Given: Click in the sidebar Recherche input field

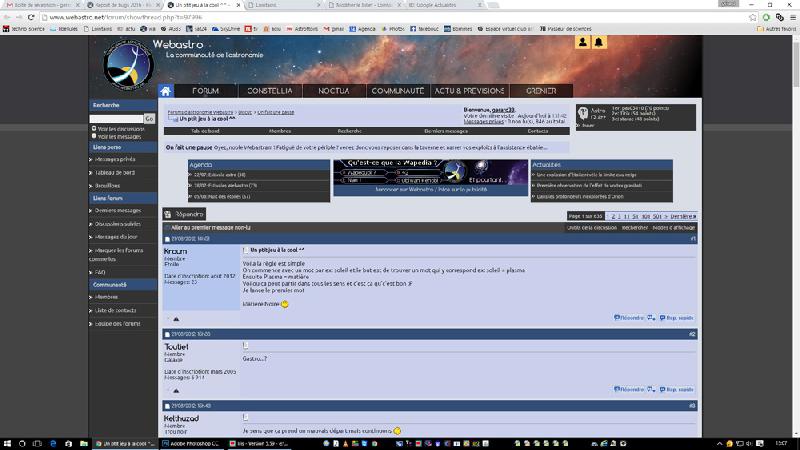Looking at the screenshot, I should click(116, 118).
